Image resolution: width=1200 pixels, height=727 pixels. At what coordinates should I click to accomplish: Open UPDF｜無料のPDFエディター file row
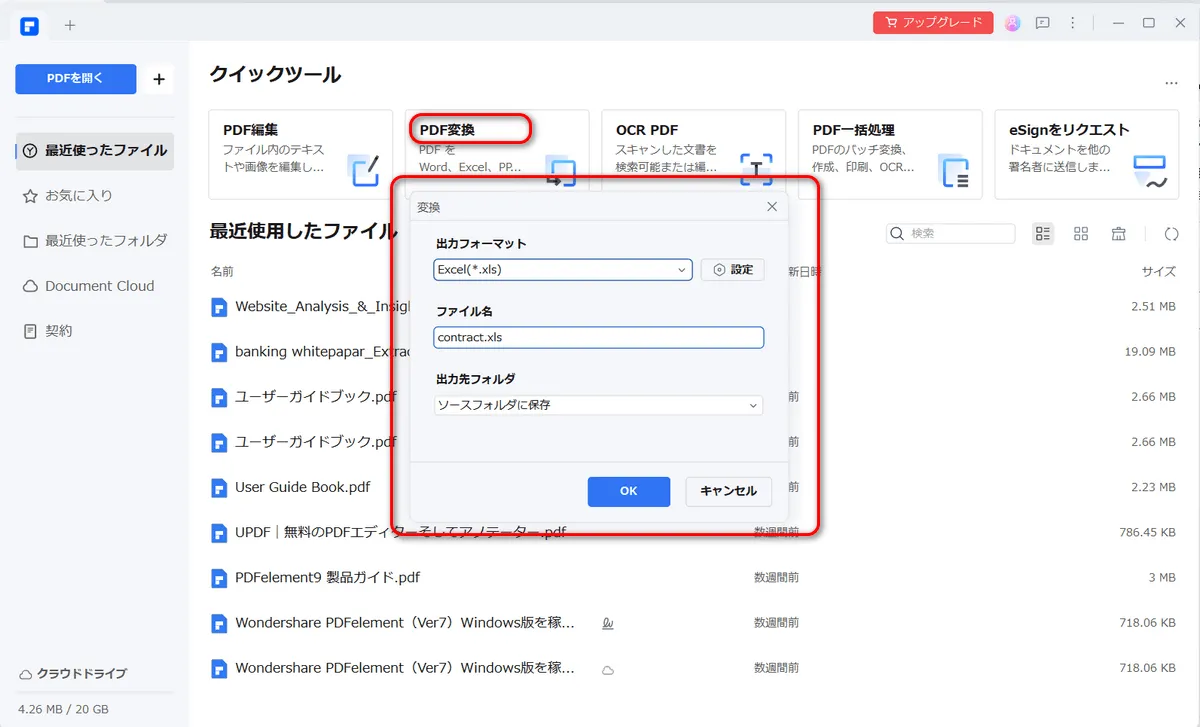click(x=695, y=532)
